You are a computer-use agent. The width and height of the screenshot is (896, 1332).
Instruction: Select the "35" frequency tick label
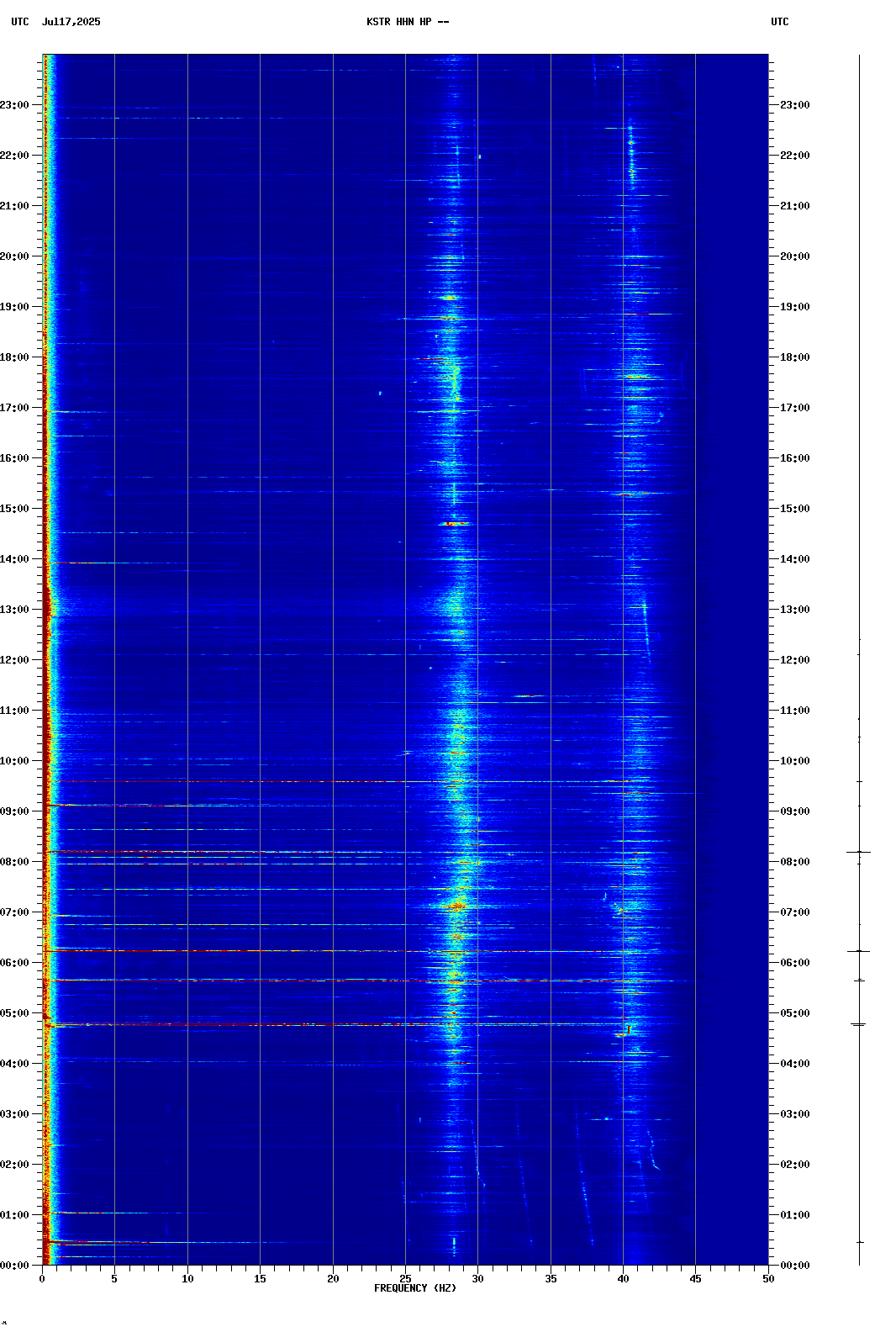tap(551, 1279)
